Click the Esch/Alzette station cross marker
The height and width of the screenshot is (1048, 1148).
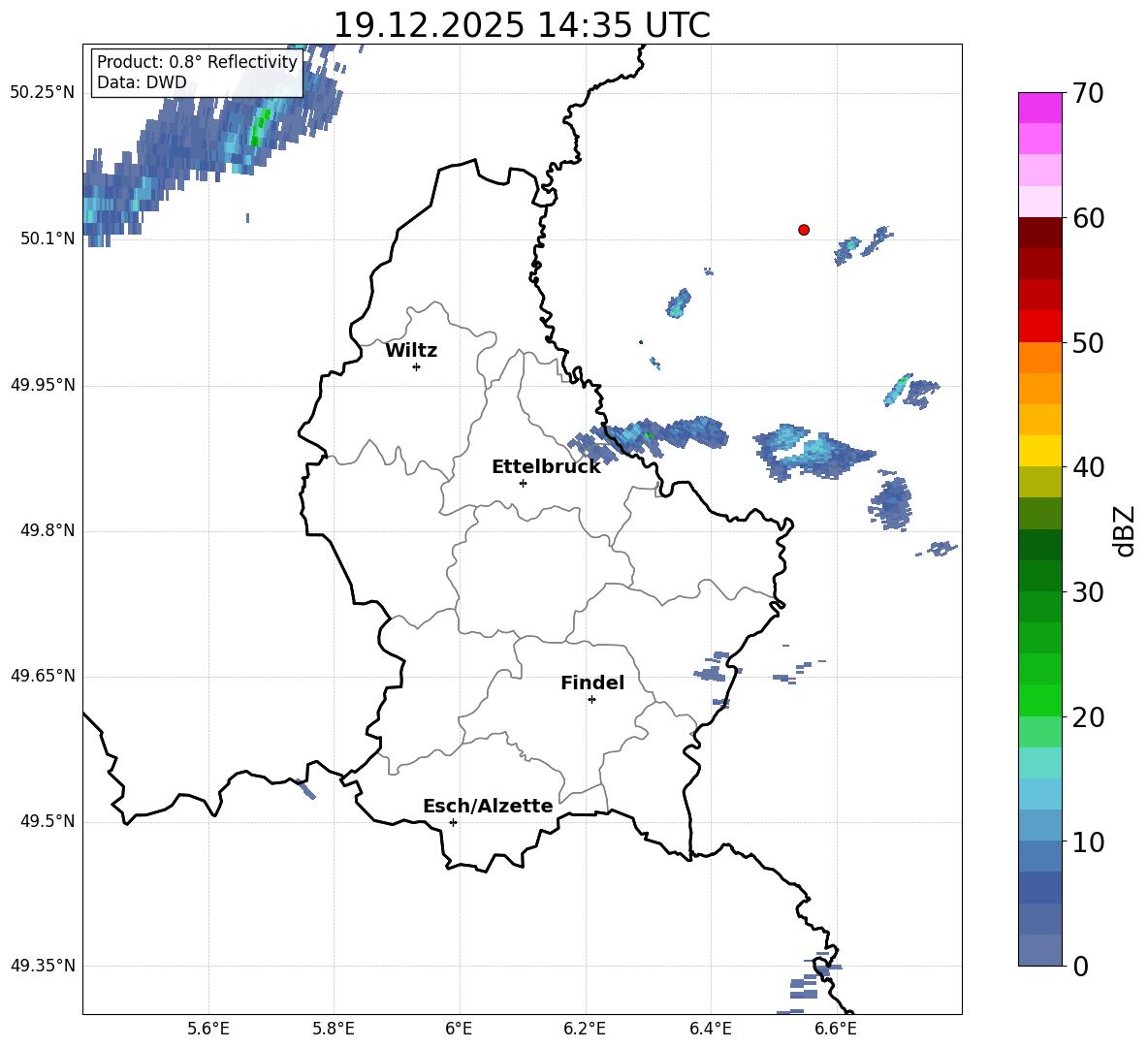453,822
